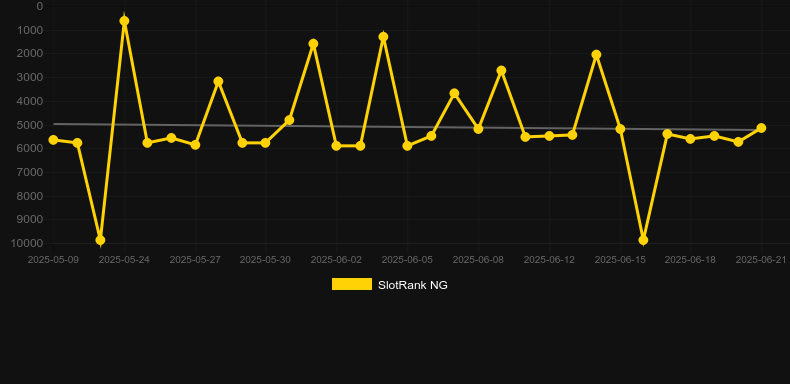Toggle the SlotRank NG legend label
The height and width of the screenshot is (384, 790).
click(413, 285)
